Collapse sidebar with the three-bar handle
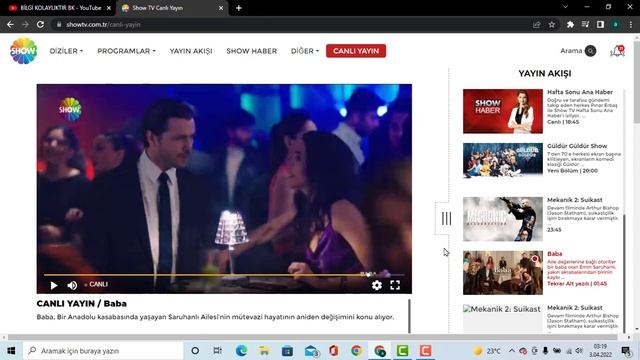Screen dimensions: 640x360 [446, 218]
